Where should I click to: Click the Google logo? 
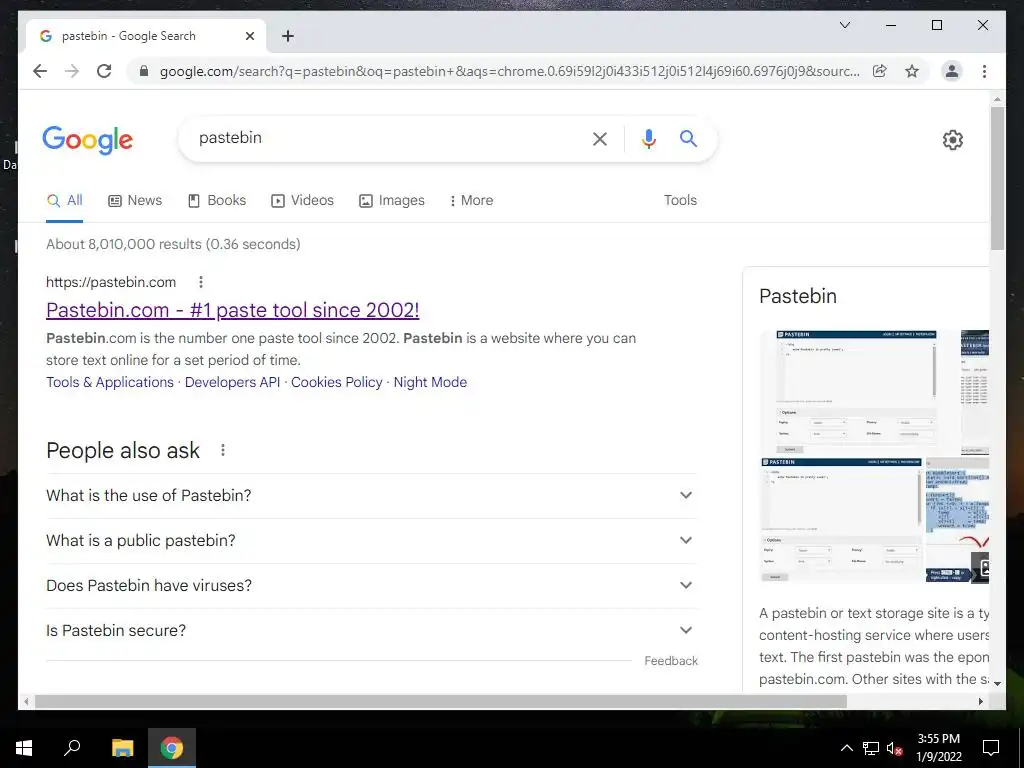(x=88, y=139)
